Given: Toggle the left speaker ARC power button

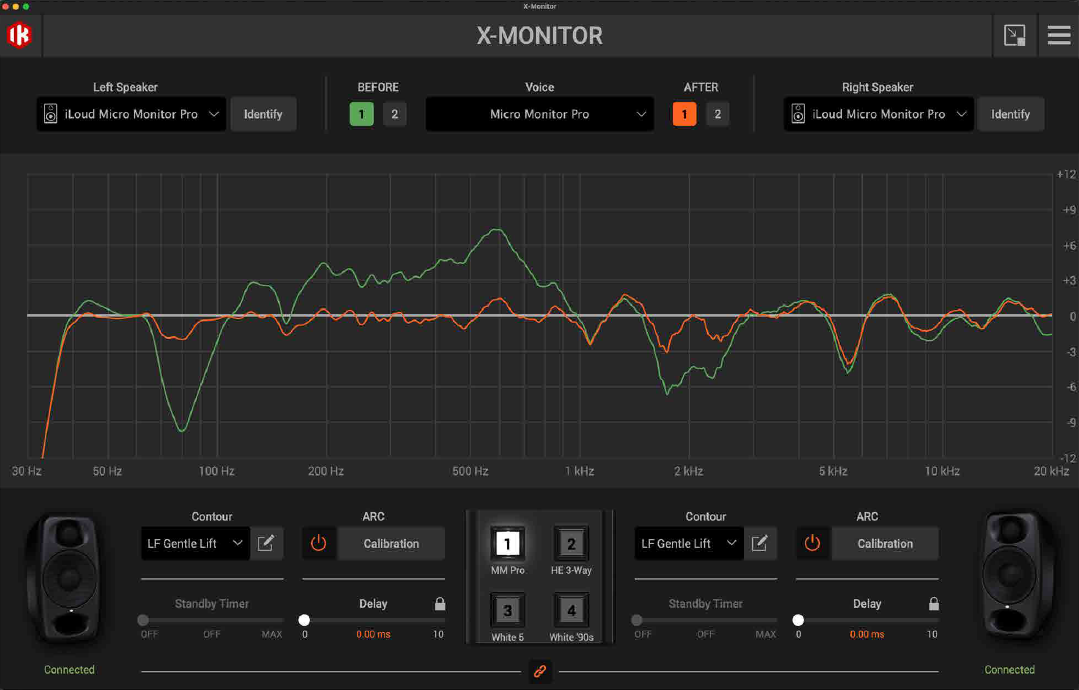Looking at the screenshot, I should (x=319, y=543).
